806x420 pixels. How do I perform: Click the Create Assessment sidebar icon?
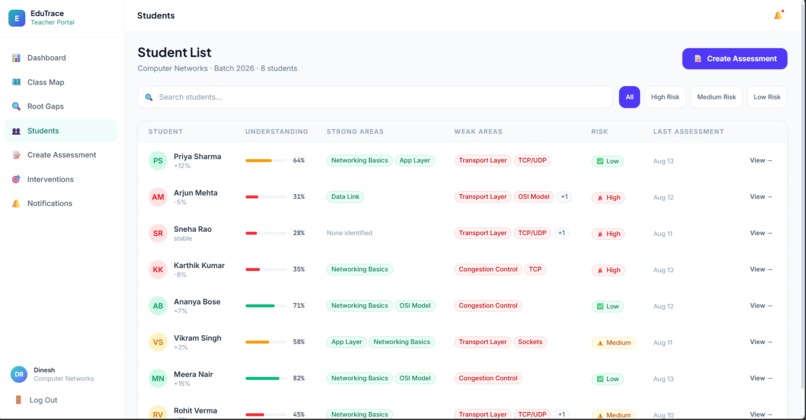pos(16,155)
